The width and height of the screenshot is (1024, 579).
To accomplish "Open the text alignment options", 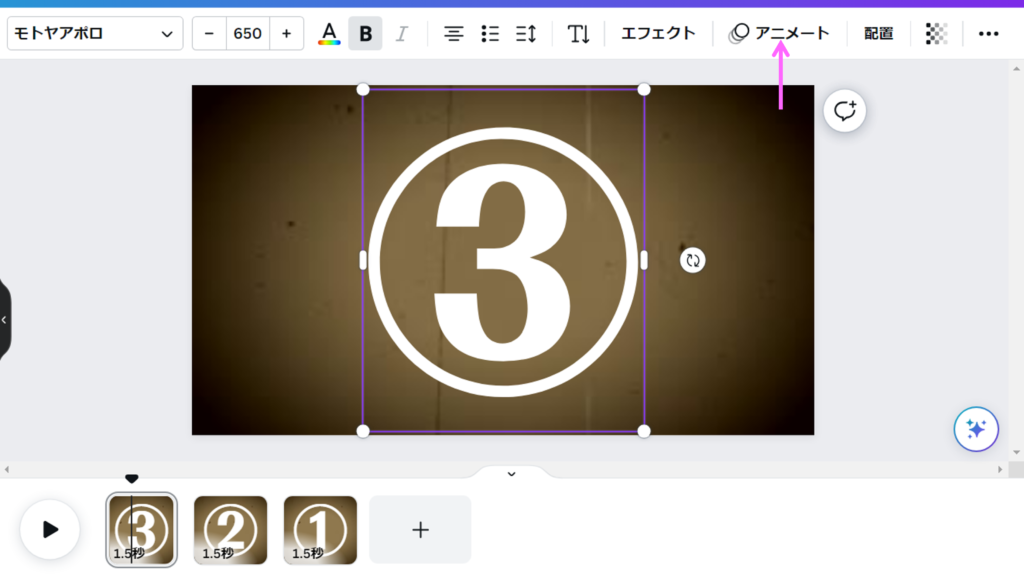I will coord(454,34).
